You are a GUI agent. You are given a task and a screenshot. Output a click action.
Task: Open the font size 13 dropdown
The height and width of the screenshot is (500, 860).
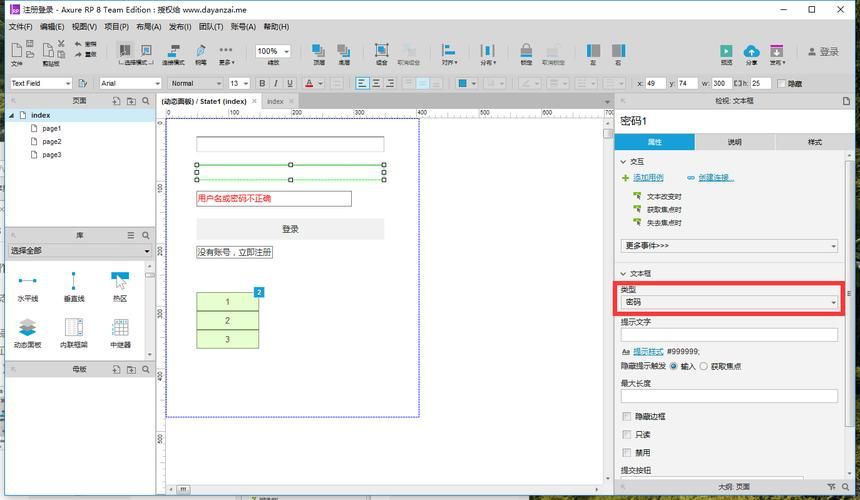(239, 83)
